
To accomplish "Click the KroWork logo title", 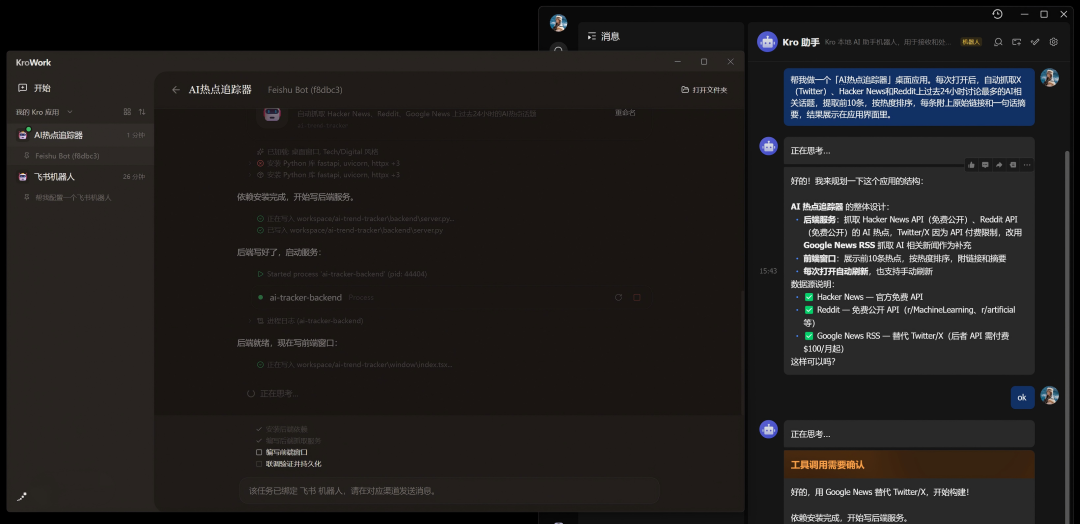I will (x=33, y=63).
